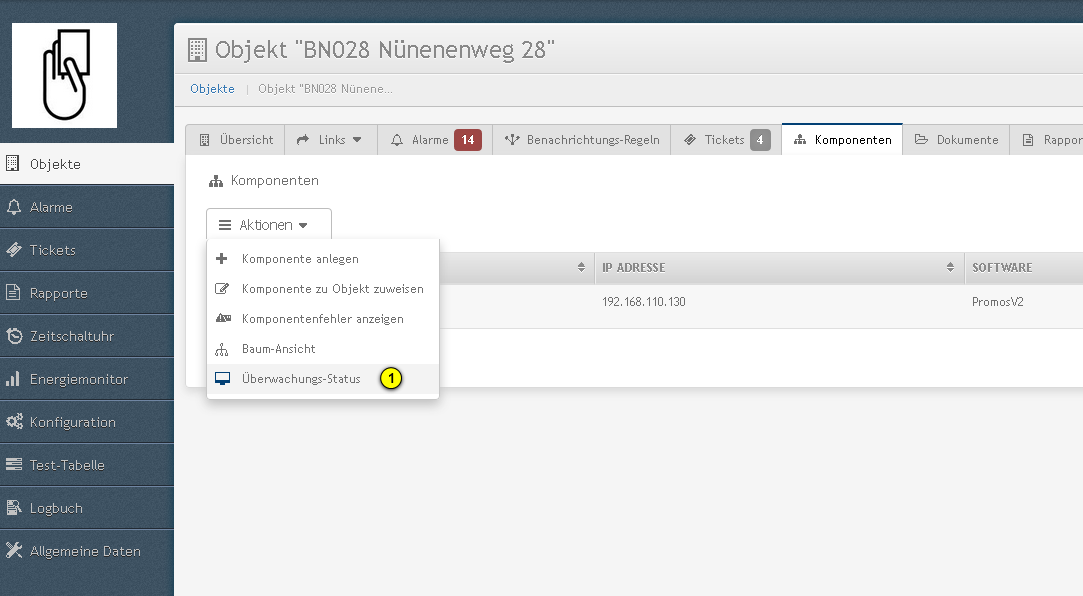The height and width of the screenshot is (596, 1083).
Task: Open Objekte in the sidebar
Action: tap(87, 164)
